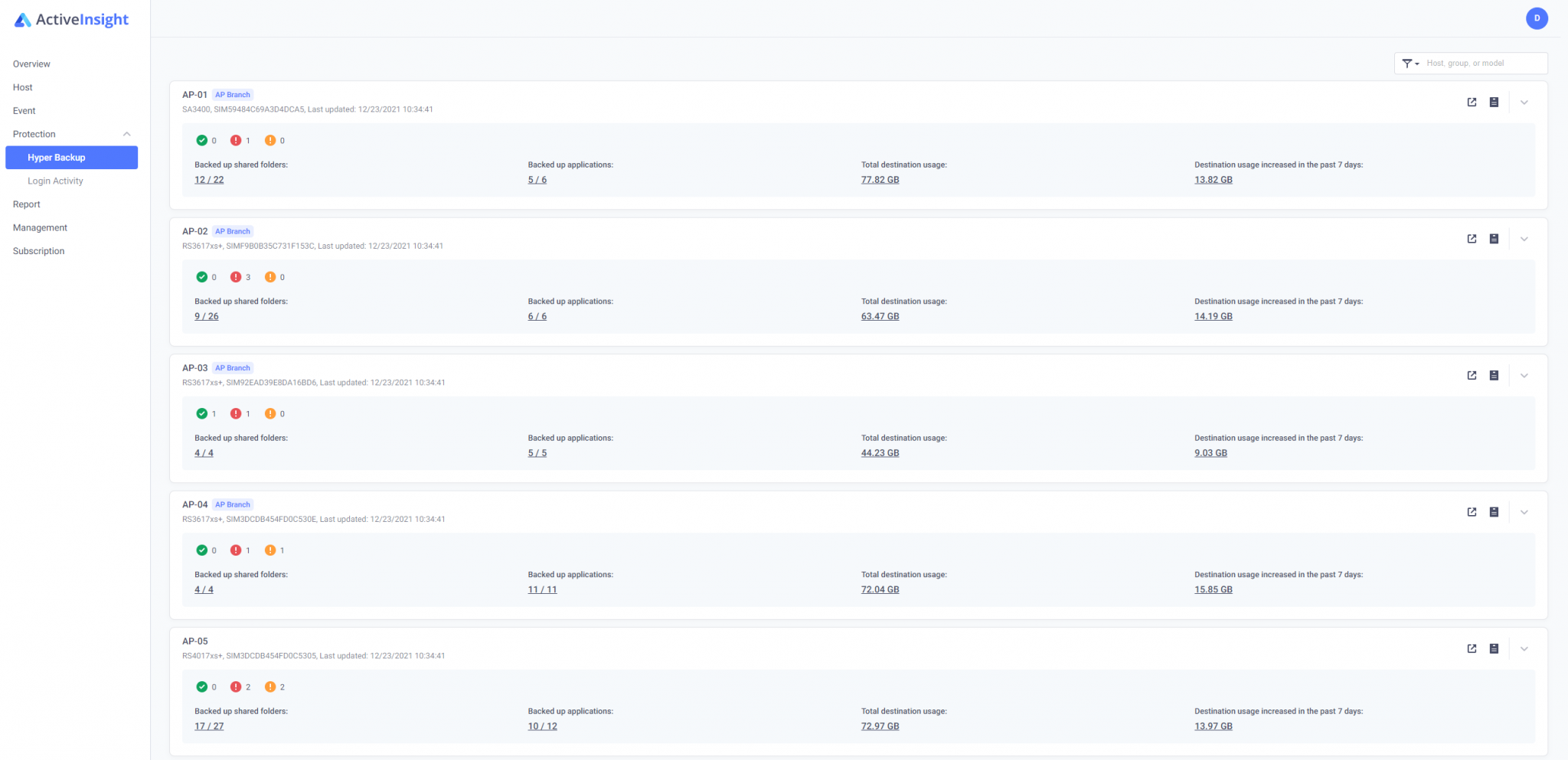Open the filter dropdown
This screenshot has height=760, width=1568.
tap(1410, 64)
